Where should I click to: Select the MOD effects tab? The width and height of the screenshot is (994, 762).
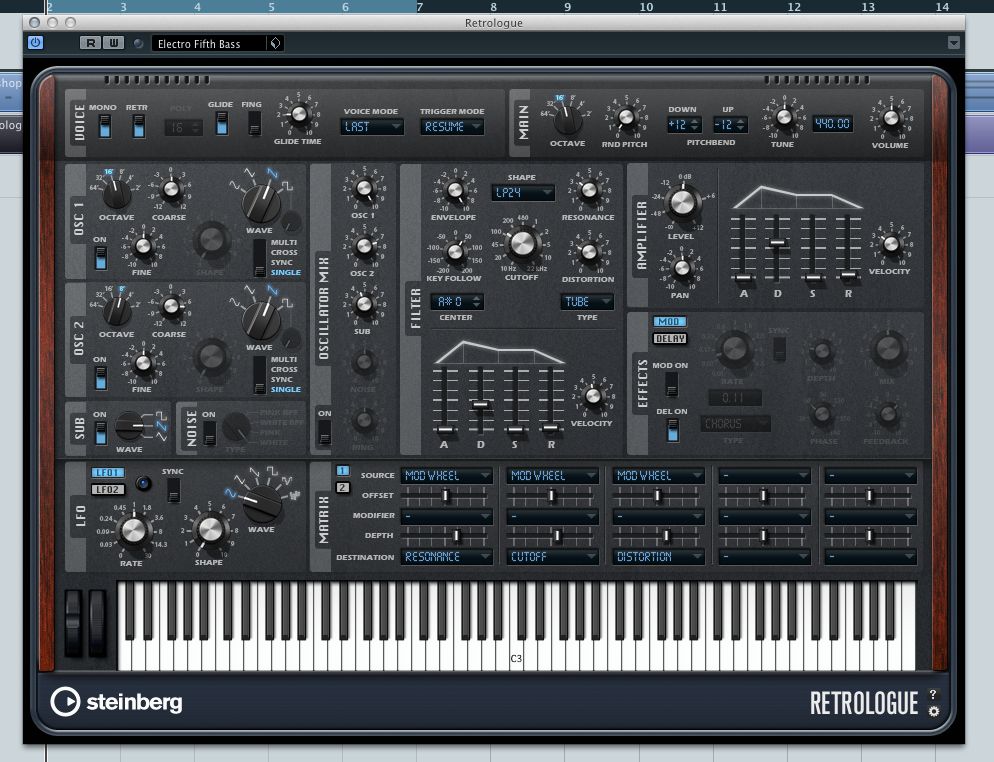click(x=669, y=321)
